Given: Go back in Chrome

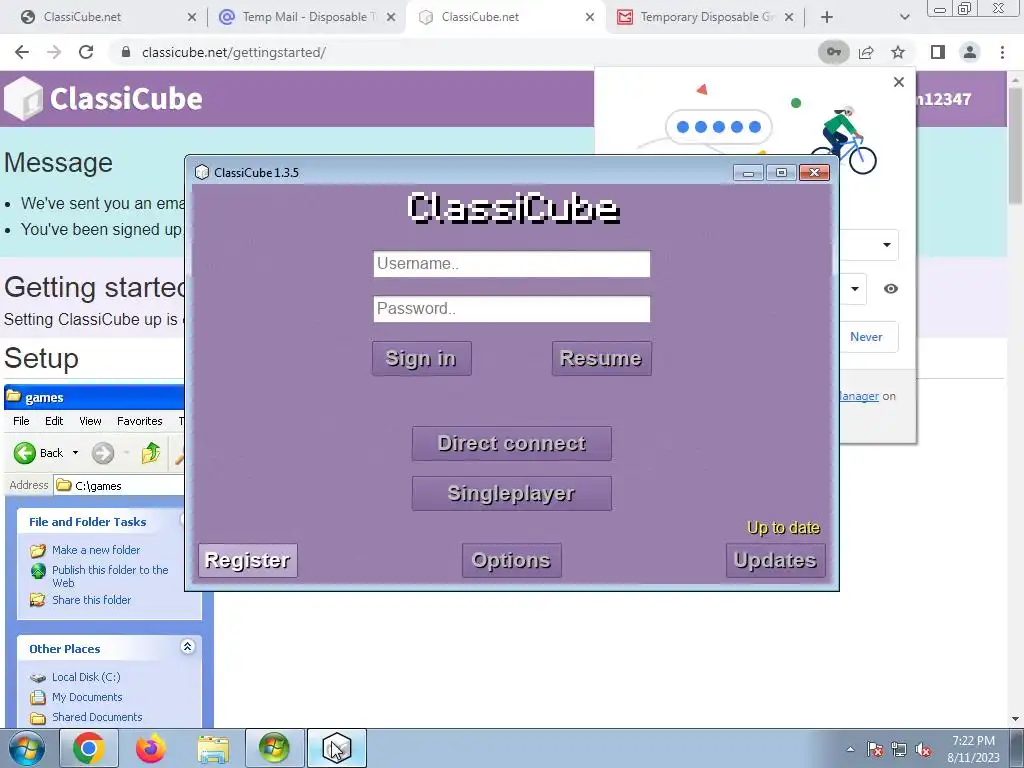Looking at the screenshot, I should [x=22, y=52].
